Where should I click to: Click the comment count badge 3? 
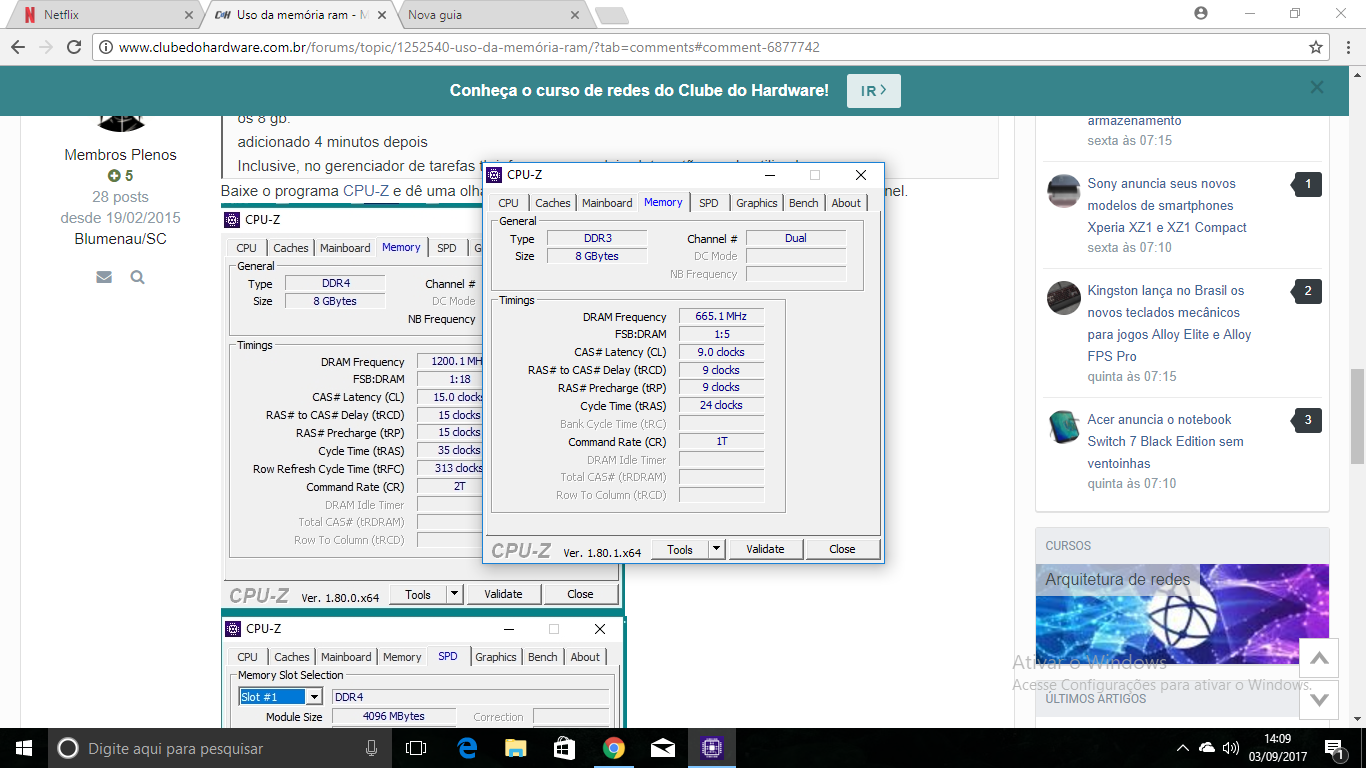click(x=1307, y=420)
